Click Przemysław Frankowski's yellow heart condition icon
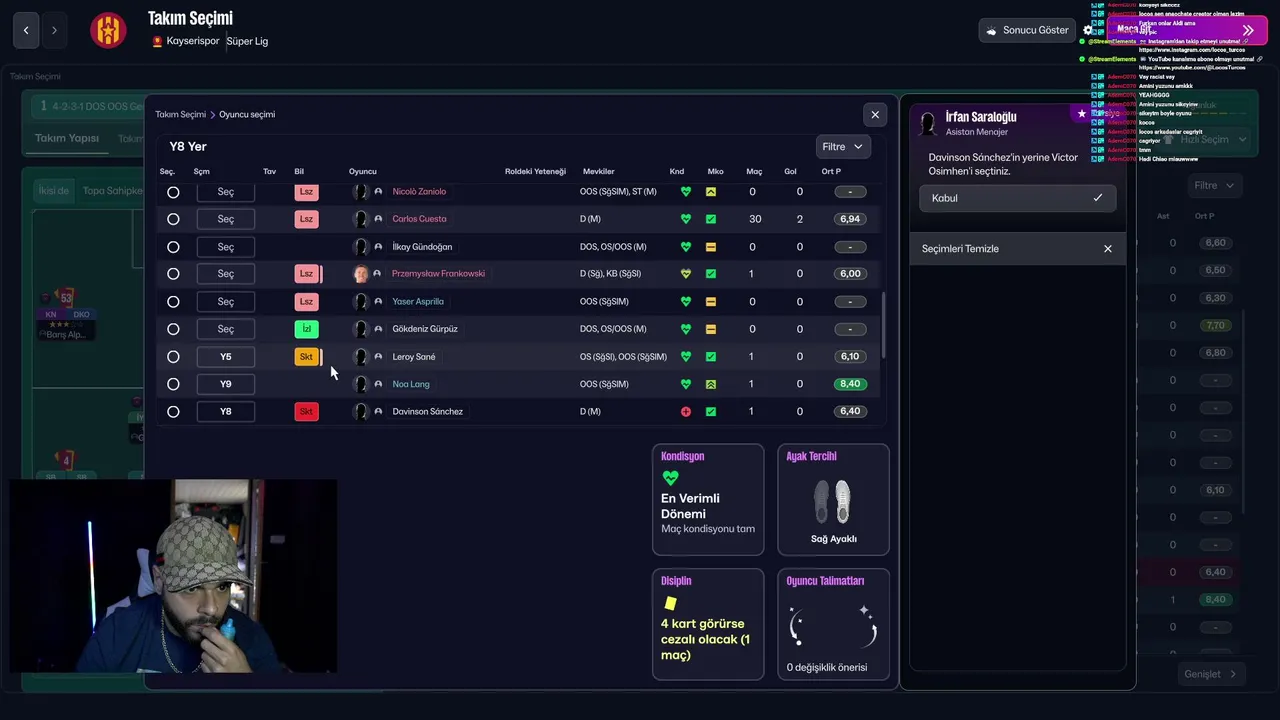This screenshot has height=720, width=1280. click(x=686, y=274)
